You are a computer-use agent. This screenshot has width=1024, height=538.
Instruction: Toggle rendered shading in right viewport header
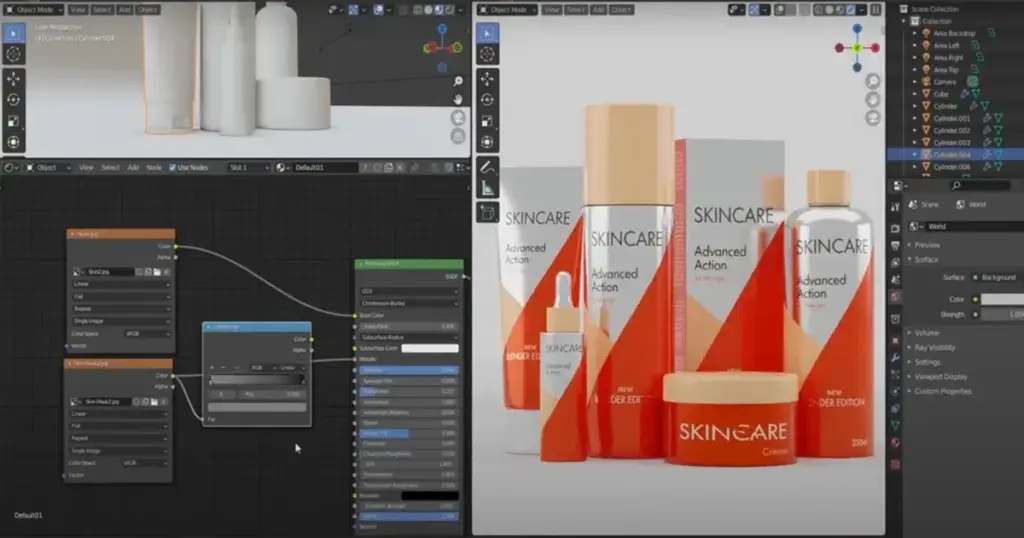(x=851, y=10)
